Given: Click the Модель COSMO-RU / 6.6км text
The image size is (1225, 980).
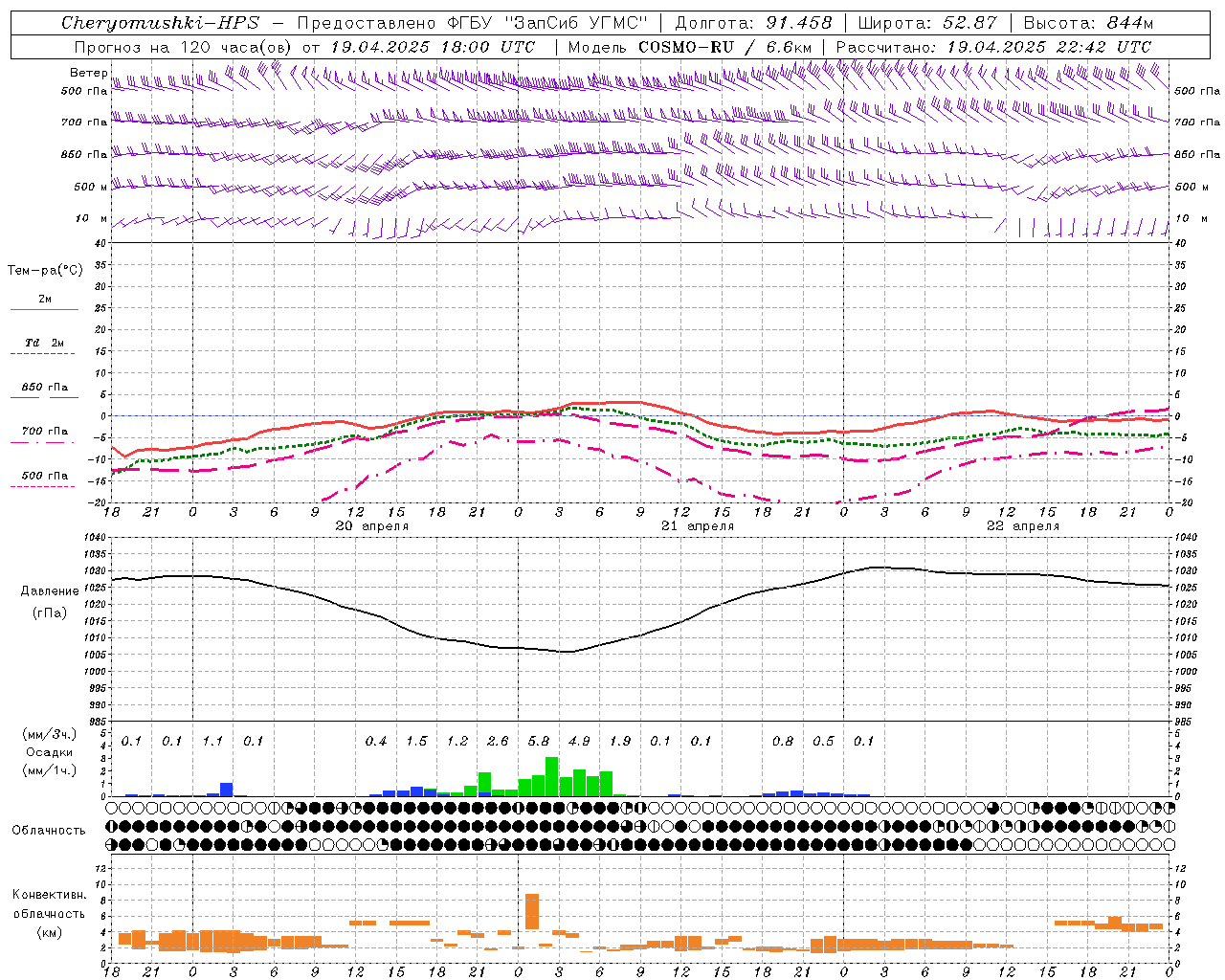Looking at the screenshot, I should pyautogui.click(x=689, y=47).
